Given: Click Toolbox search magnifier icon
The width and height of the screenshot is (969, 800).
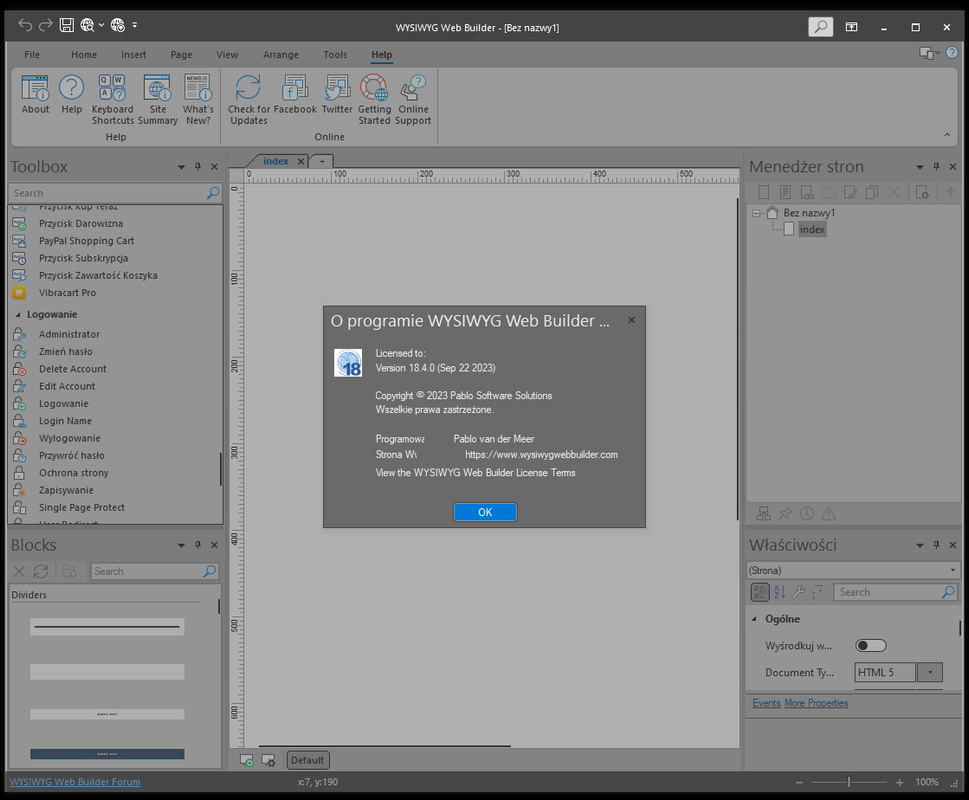Looking at the screenshot, I should tap(213, 193).
